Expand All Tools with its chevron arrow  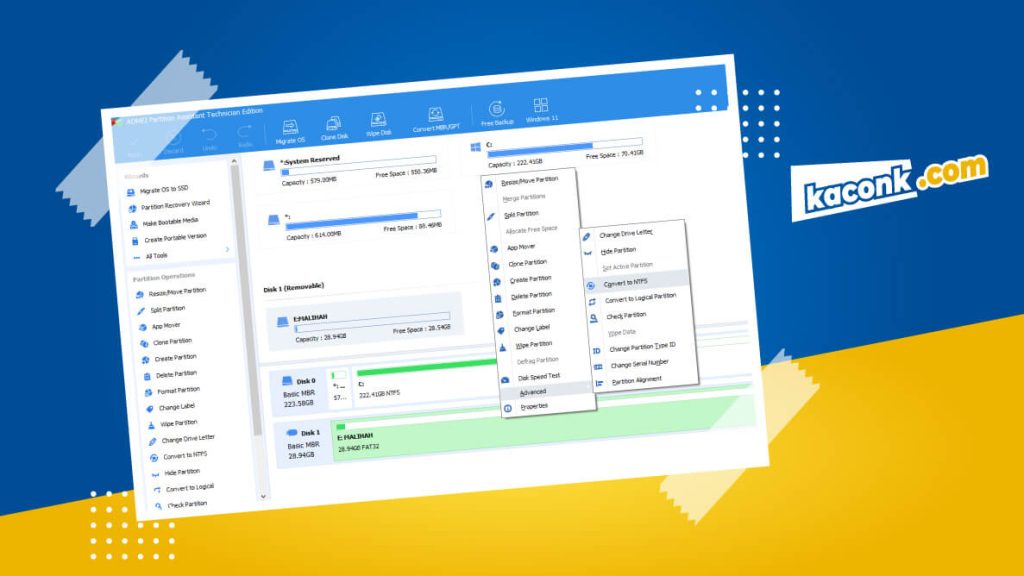(x=227, y=249)
